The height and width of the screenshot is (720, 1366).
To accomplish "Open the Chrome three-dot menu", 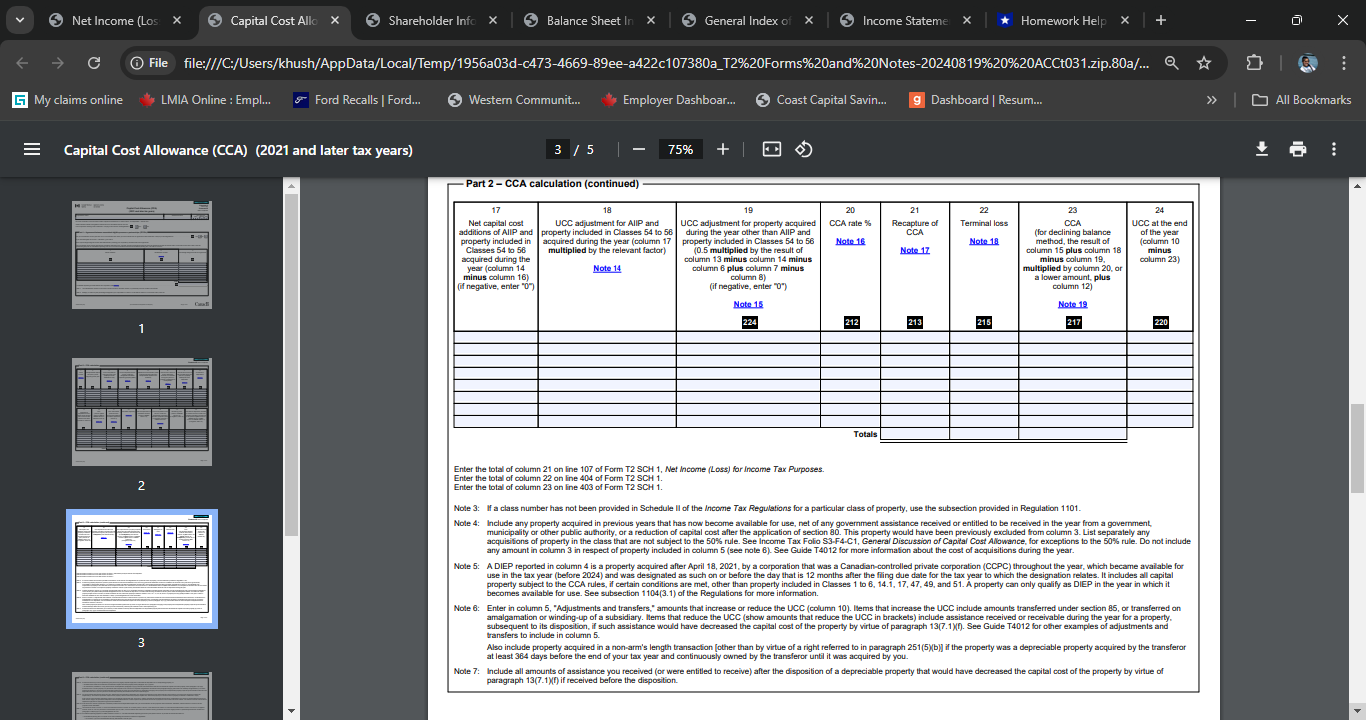I will [x=1344, y=63].
